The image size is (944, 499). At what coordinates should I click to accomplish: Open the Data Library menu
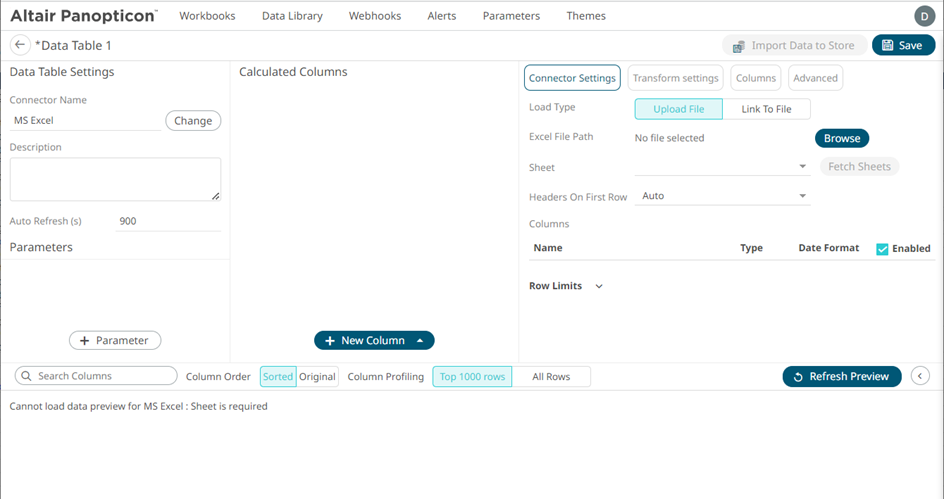coord(292,16)
